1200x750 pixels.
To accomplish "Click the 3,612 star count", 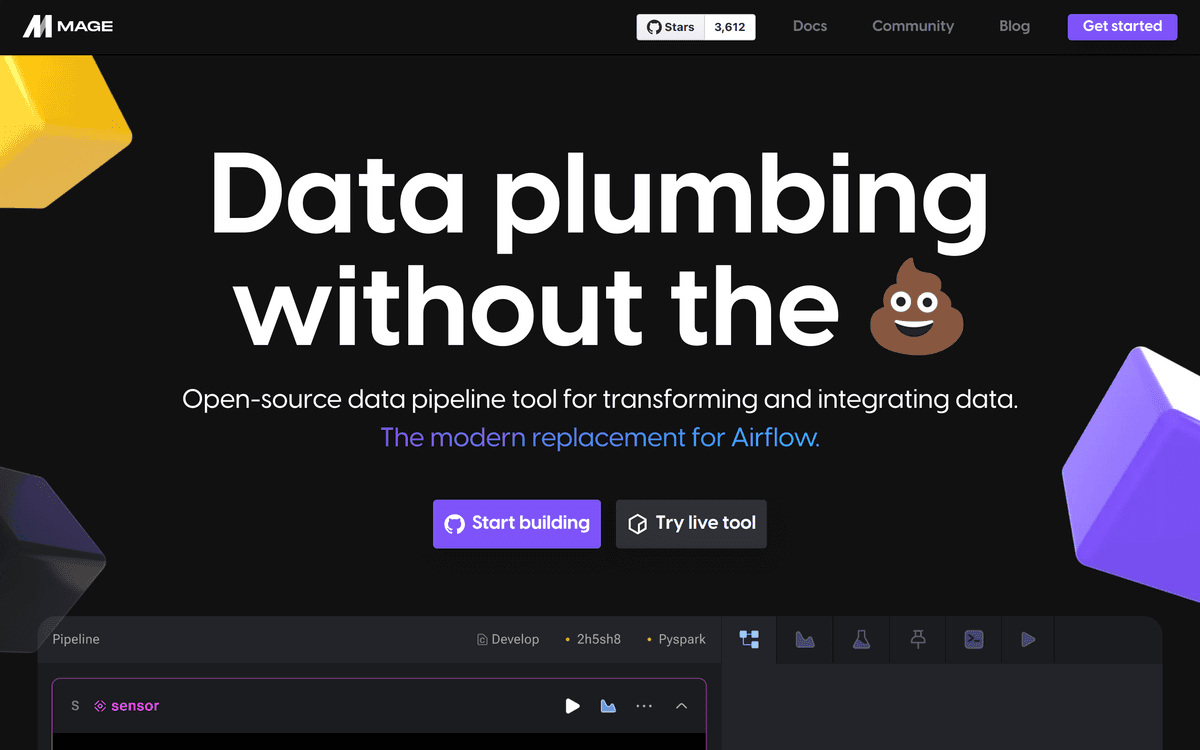I will 730,27.
